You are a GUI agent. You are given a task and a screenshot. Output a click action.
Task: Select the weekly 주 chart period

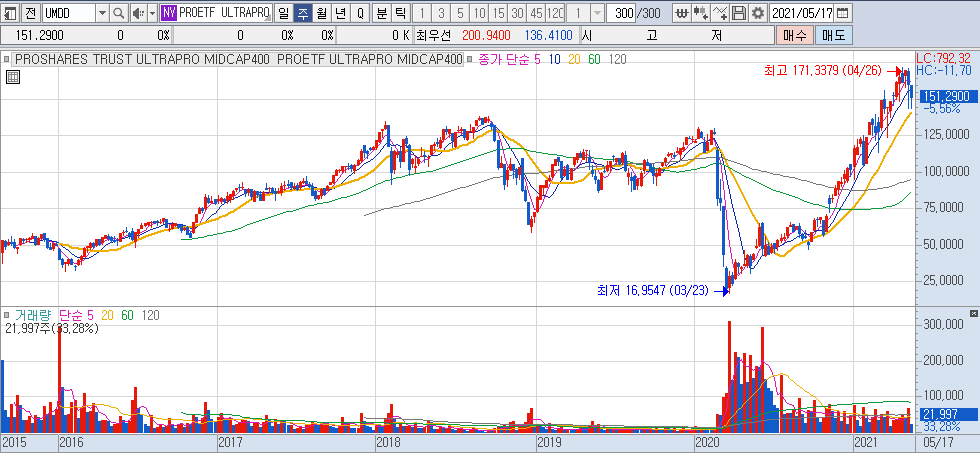click(x=302, y=12)
